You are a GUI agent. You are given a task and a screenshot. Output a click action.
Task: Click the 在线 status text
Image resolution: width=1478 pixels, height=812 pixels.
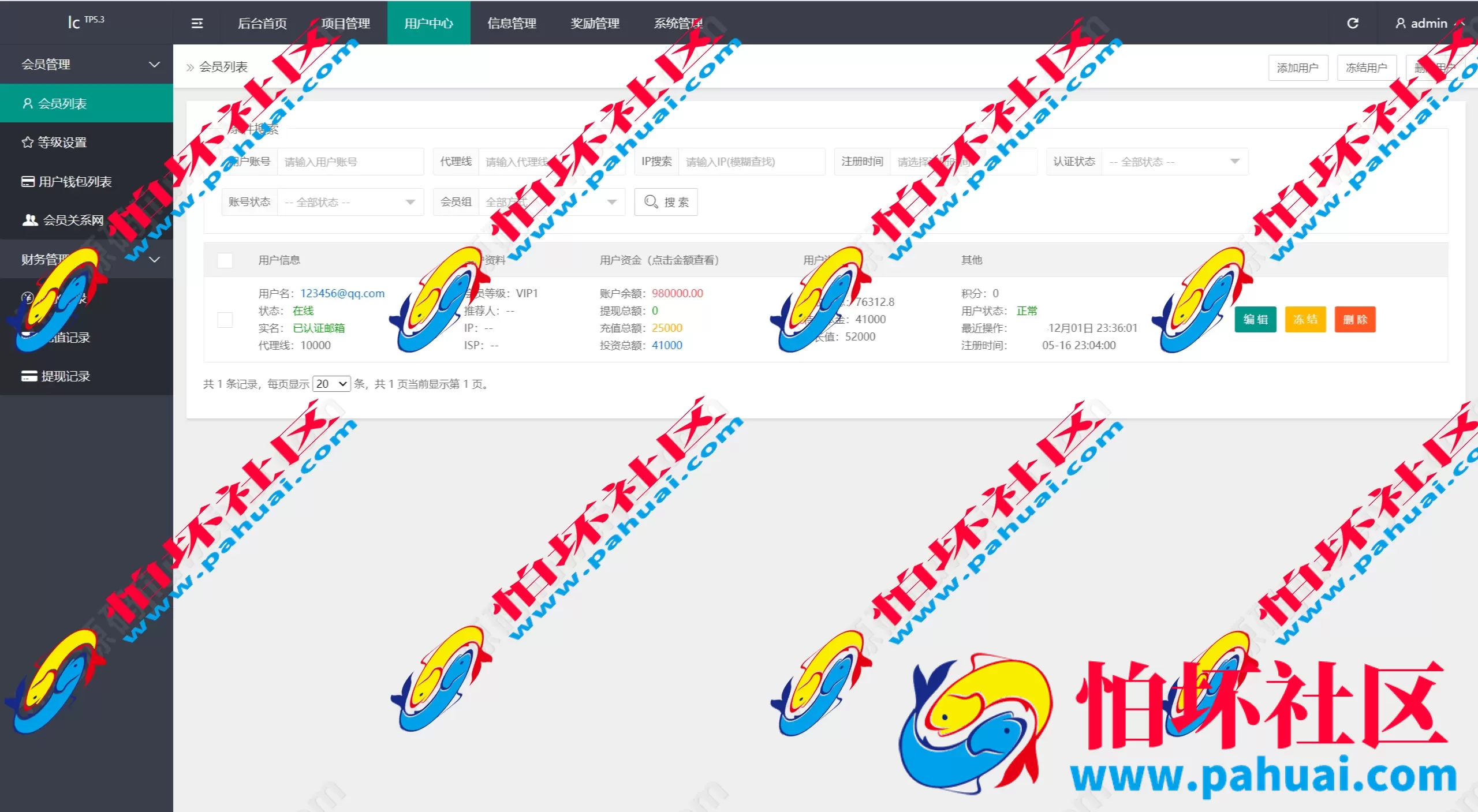point(303,310)
